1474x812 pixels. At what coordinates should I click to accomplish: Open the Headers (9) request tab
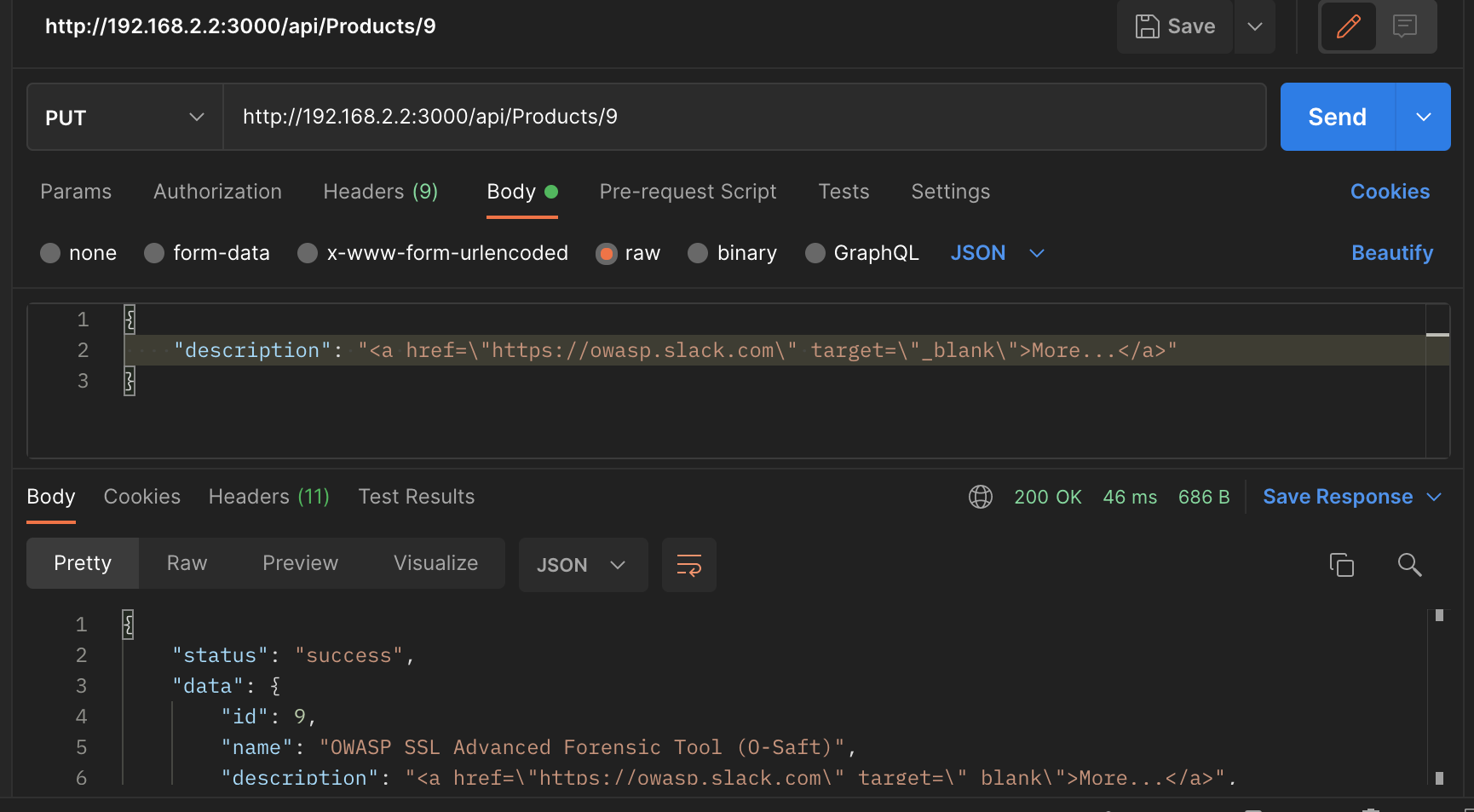pos(380,192)
